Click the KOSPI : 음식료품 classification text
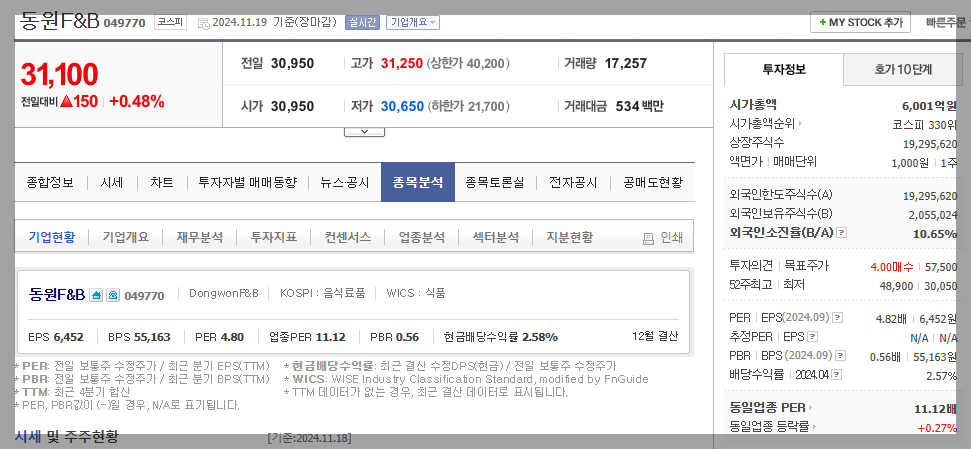 tap(323, 293)
